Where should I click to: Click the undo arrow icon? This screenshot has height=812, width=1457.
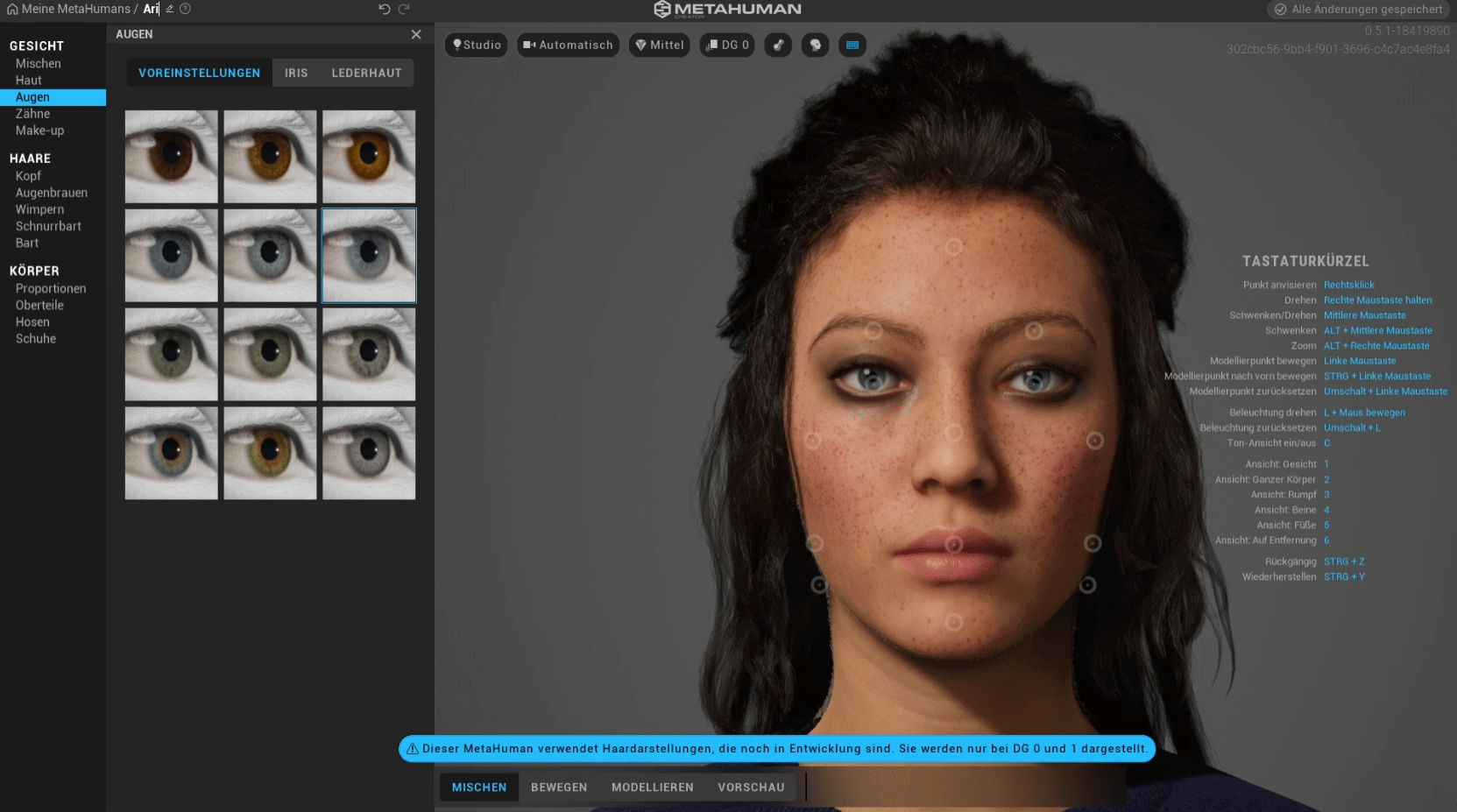click(384, 9)
